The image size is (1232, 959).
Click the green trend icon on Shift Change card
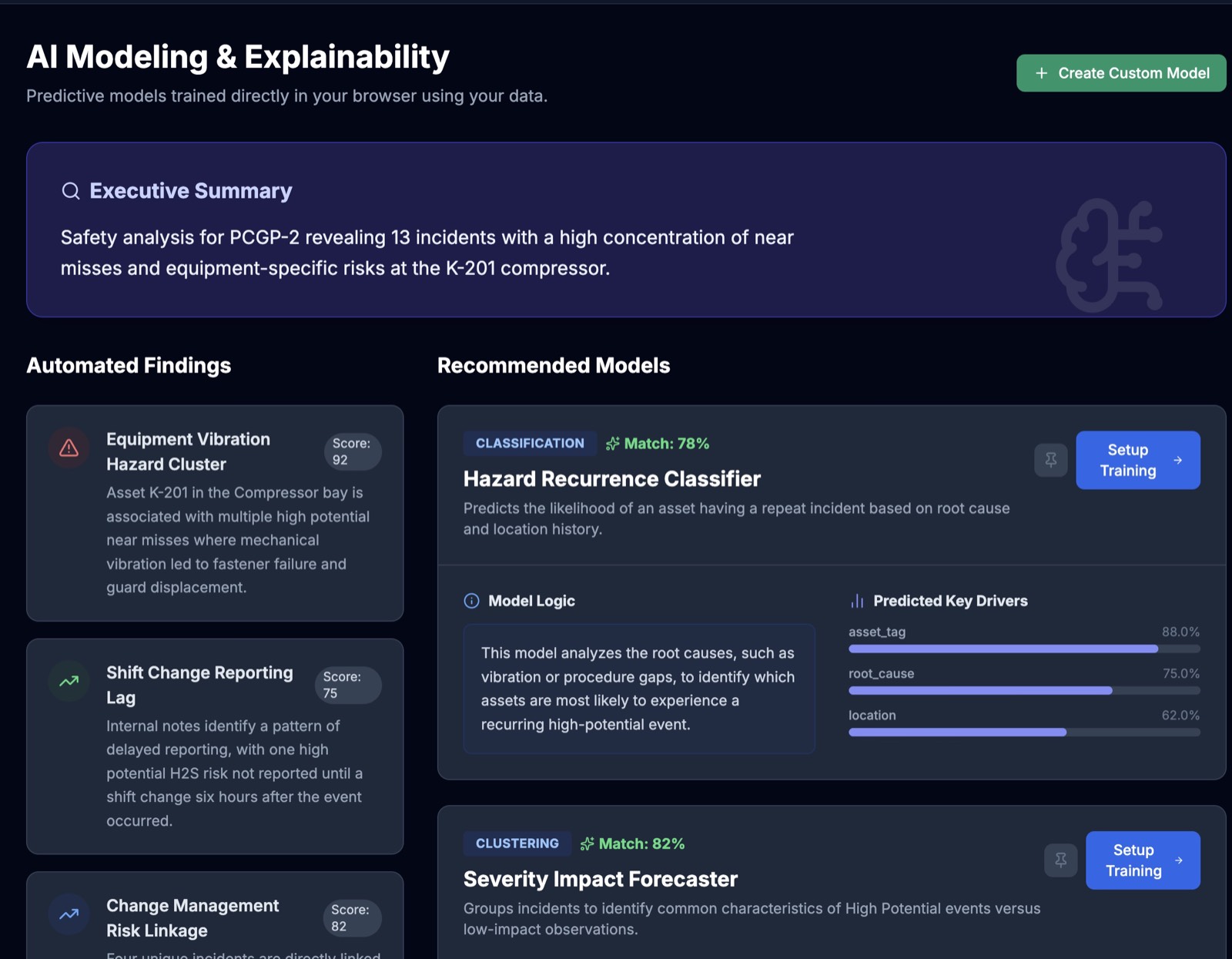pos(69,681)
